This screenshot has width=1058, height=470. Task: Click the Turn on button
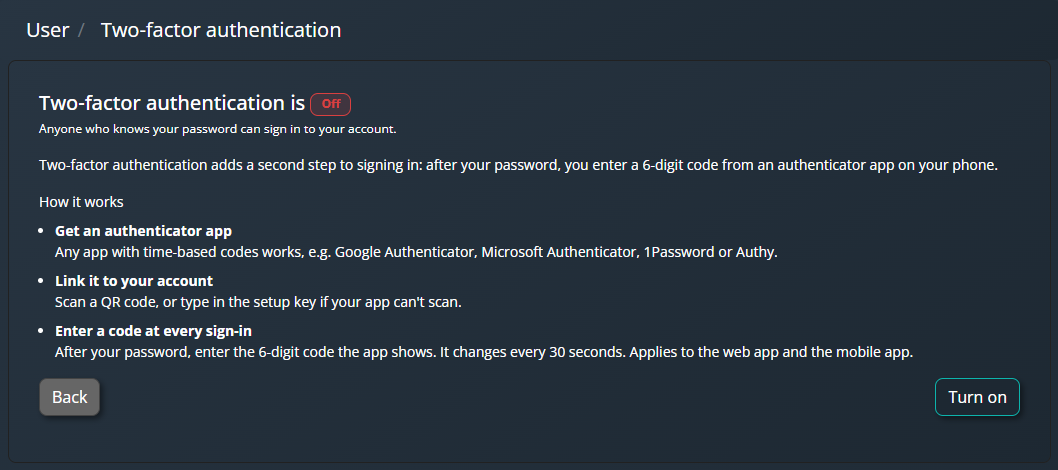pos(977,397)
